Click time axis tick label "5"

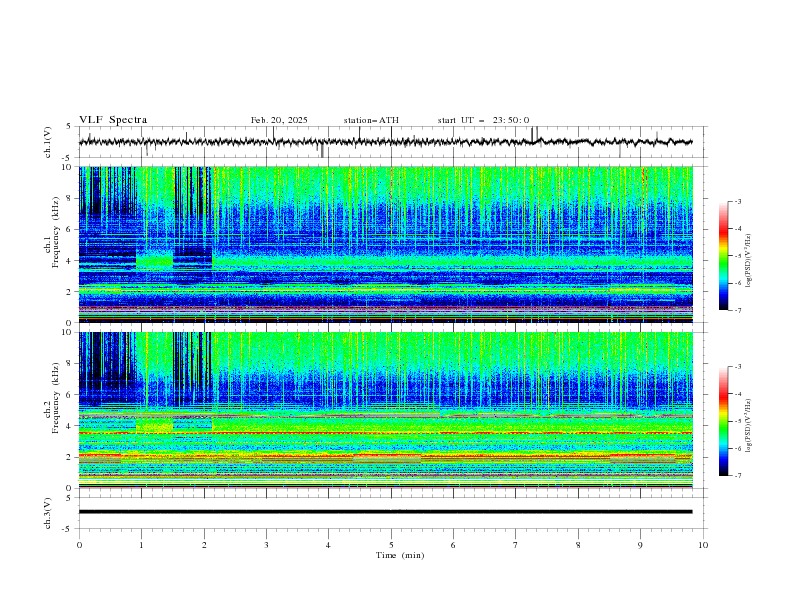coord(391,545)
